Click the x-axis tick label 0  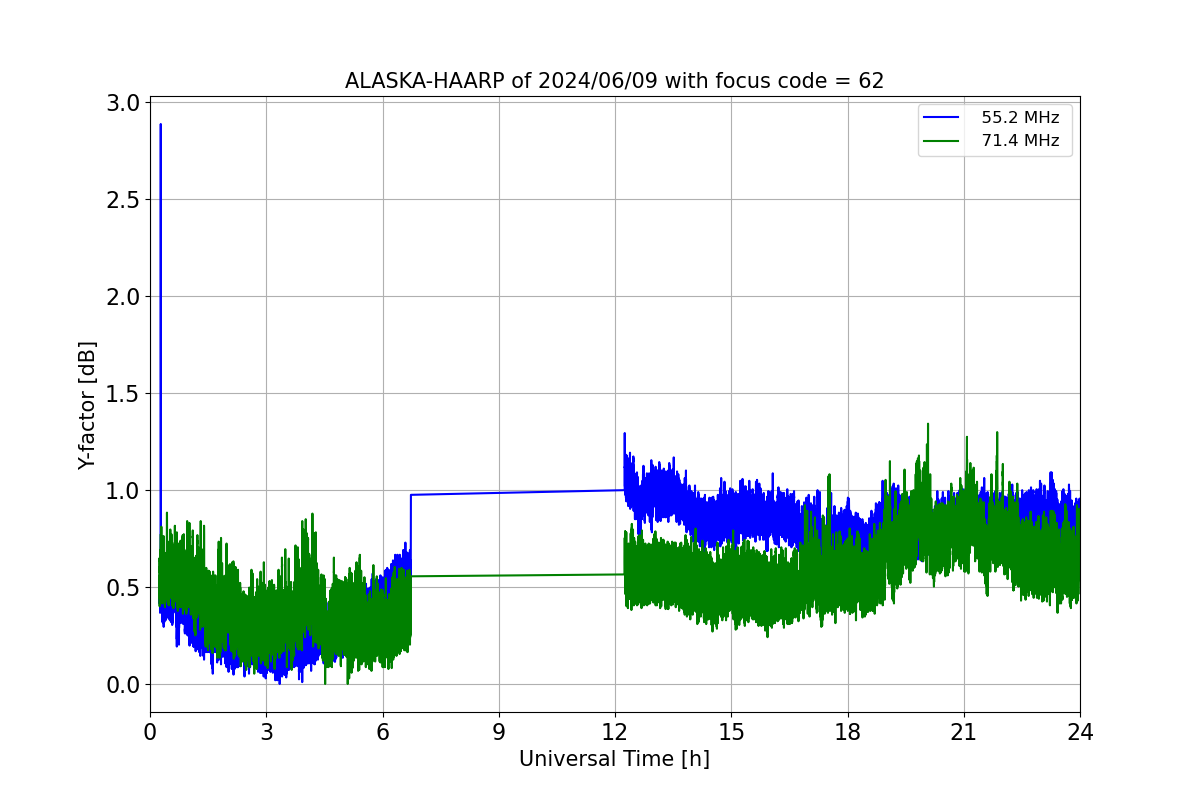pyautogui.click(x=150, y=732)
